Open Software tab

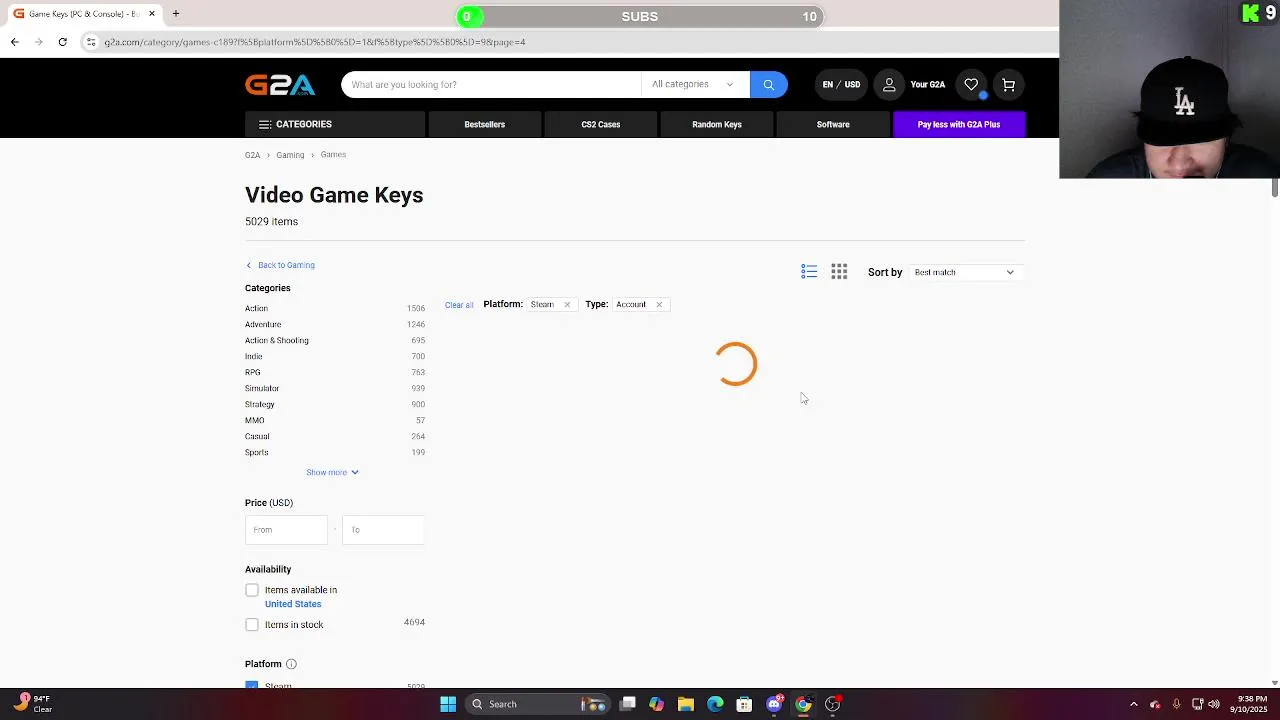click(x=833, y=125)
